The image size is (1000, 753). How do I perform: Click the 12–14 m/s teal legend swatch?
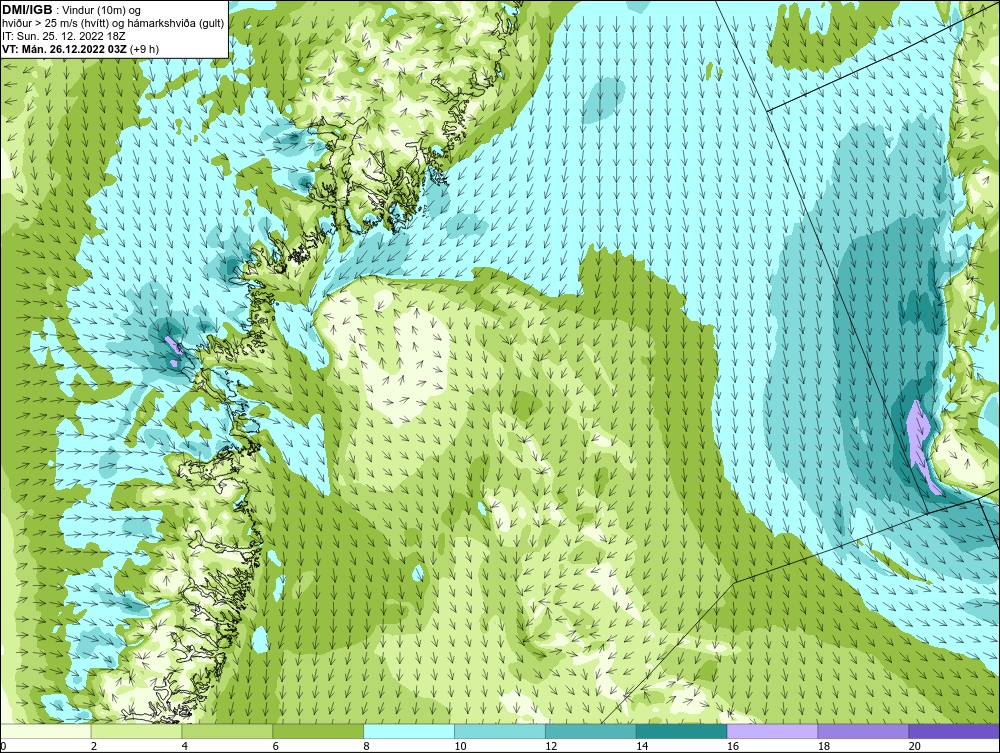pos(591,731)
